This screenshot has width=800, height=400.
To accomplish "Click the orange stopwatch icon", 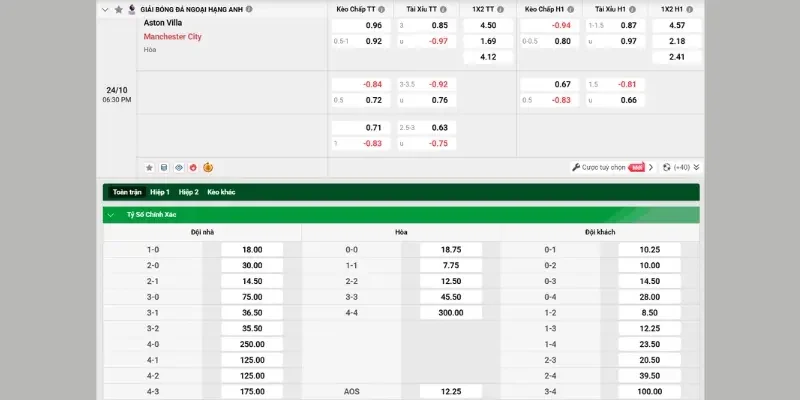I will pos(208,167).
